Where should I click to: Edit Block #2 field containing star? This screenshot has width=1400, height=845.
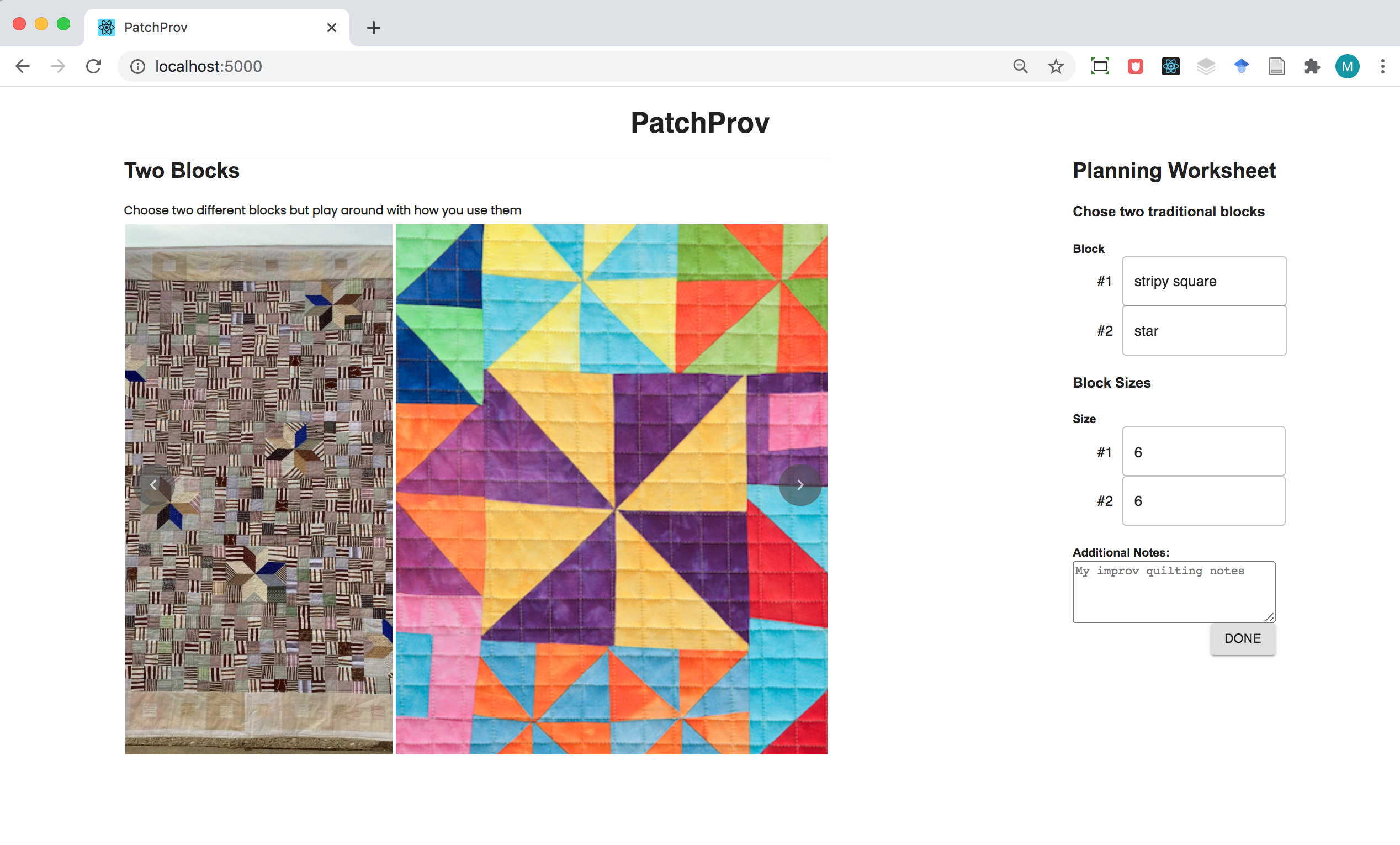[1204, 330]
